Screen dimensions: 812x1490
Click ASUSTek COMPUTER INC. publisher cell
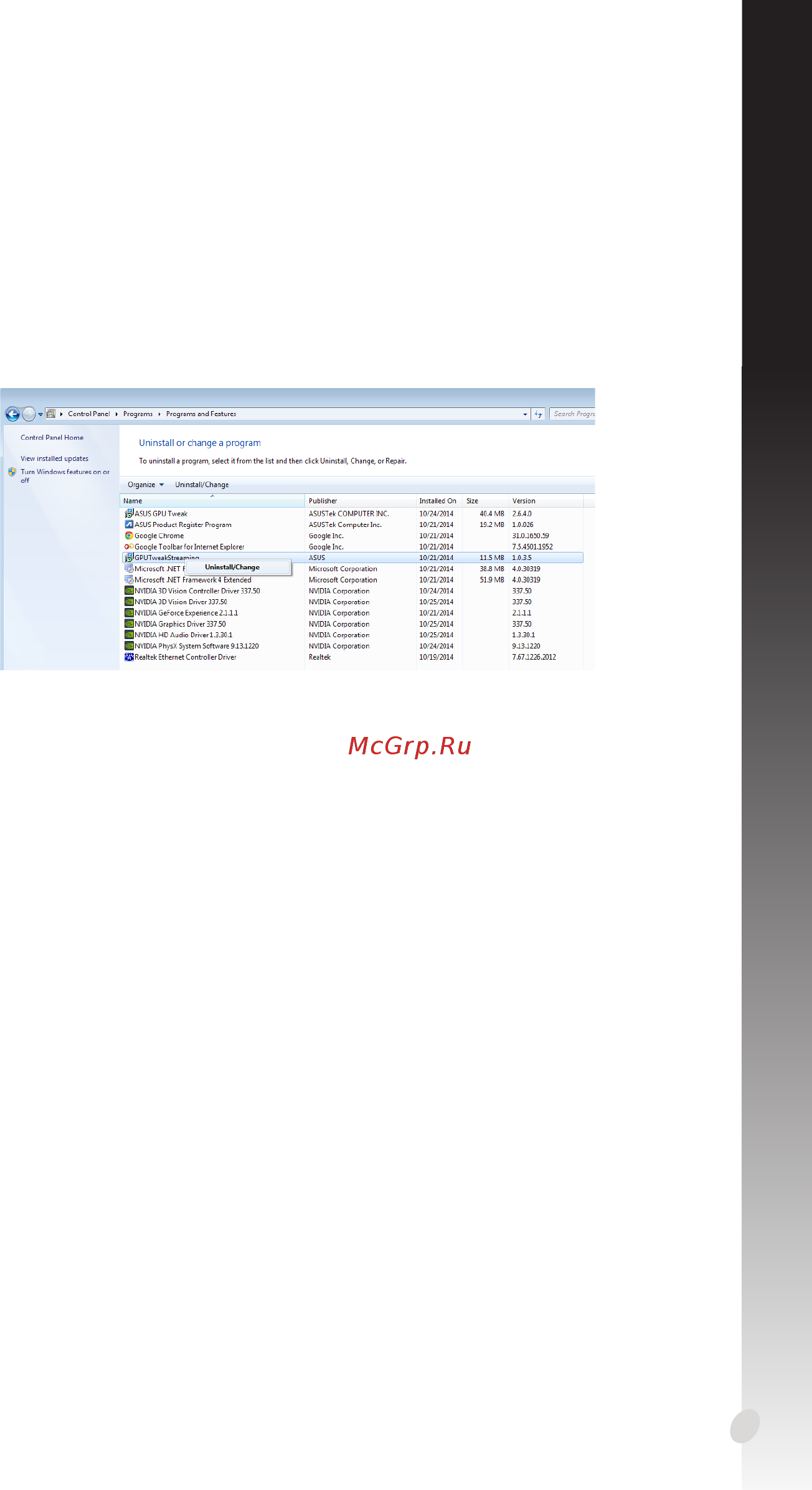pyautogui.click(x=349, y=514)
